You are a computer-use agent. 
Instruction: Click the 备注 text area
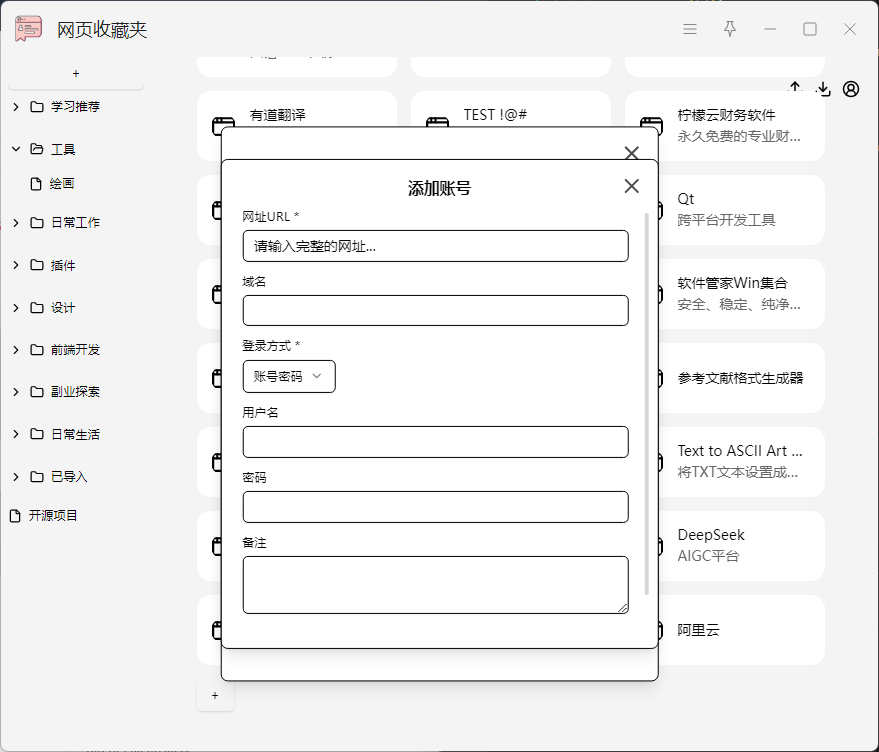tap(435, 584)
